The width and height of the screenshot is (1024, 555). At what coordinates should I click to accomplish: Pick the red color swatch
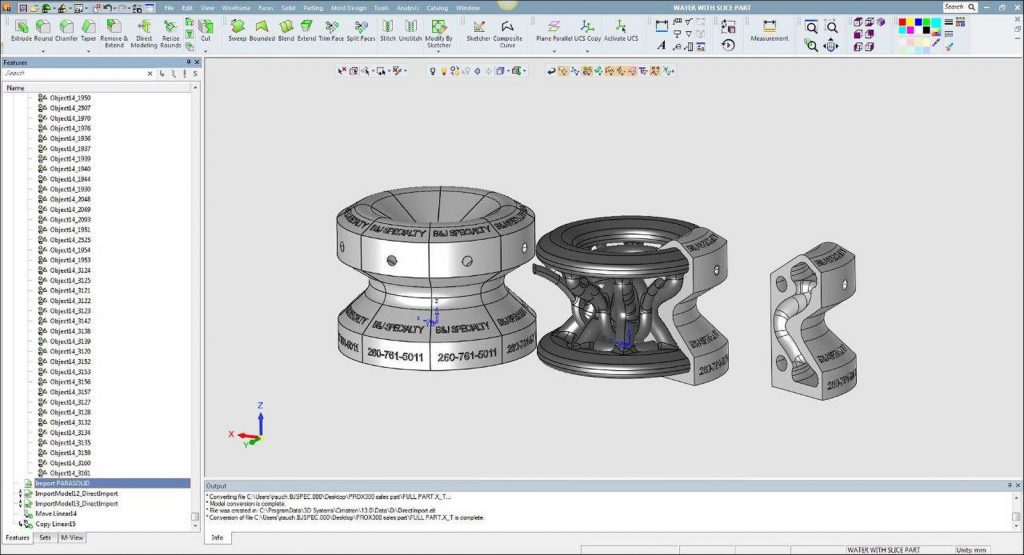pos(903,22)
